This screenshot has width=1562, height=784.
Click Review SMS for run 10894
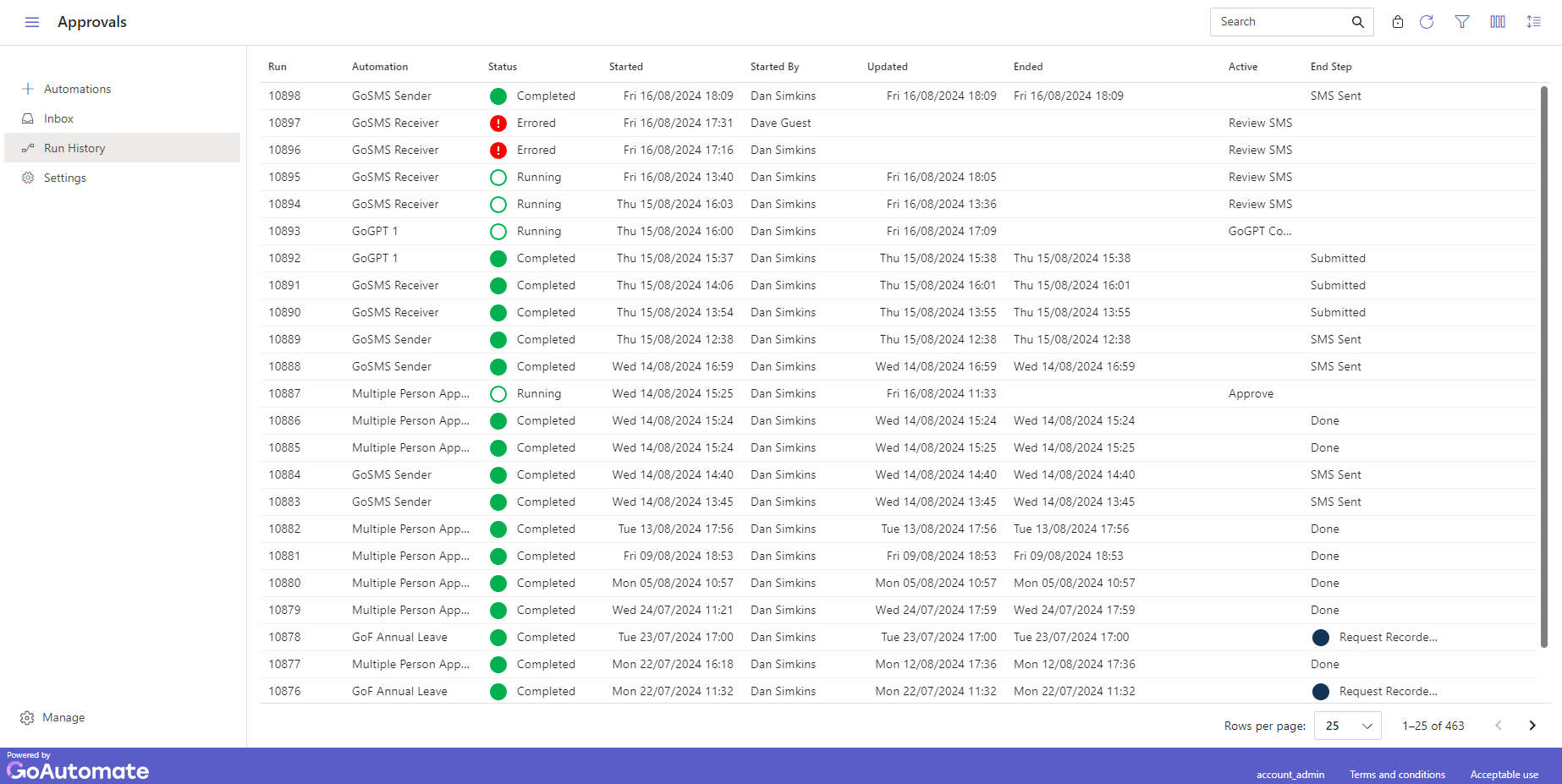tap(1260, 205)
